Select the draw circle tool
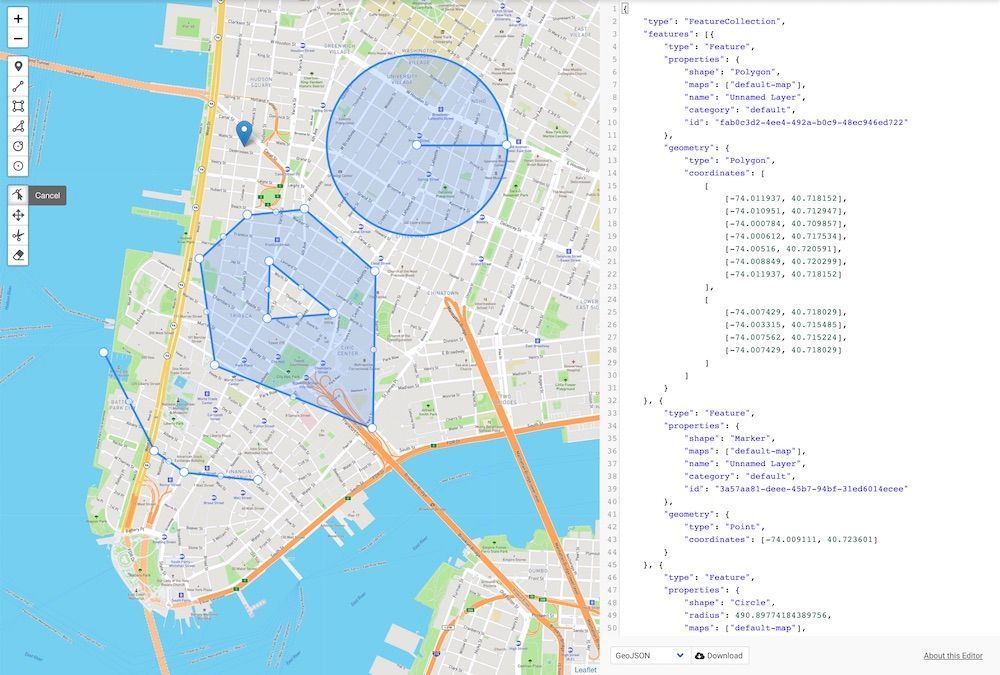 pos(18,145)
